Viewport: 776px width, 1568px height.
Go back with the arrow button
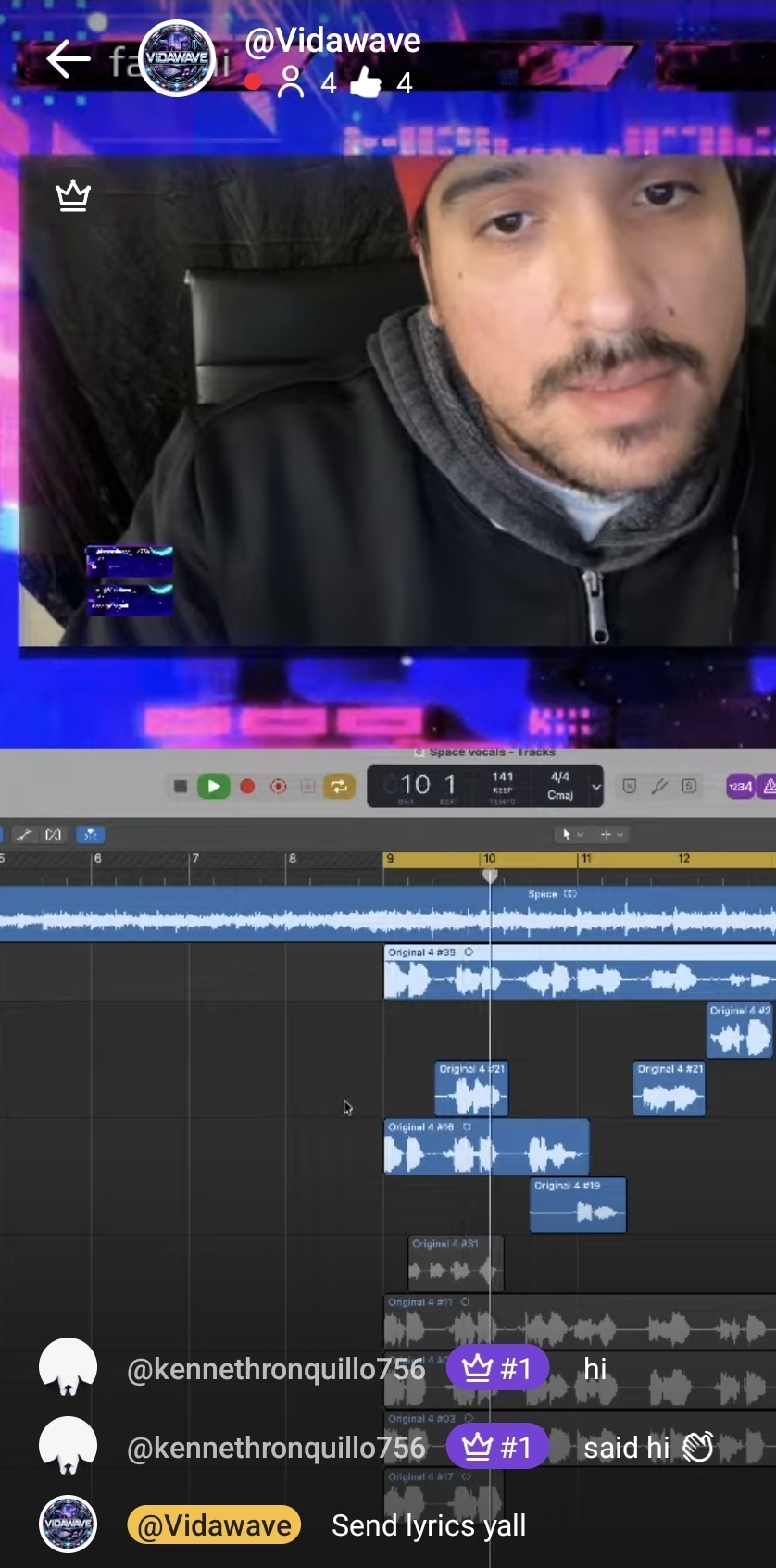pyautogui.click(x=68, y=60)
